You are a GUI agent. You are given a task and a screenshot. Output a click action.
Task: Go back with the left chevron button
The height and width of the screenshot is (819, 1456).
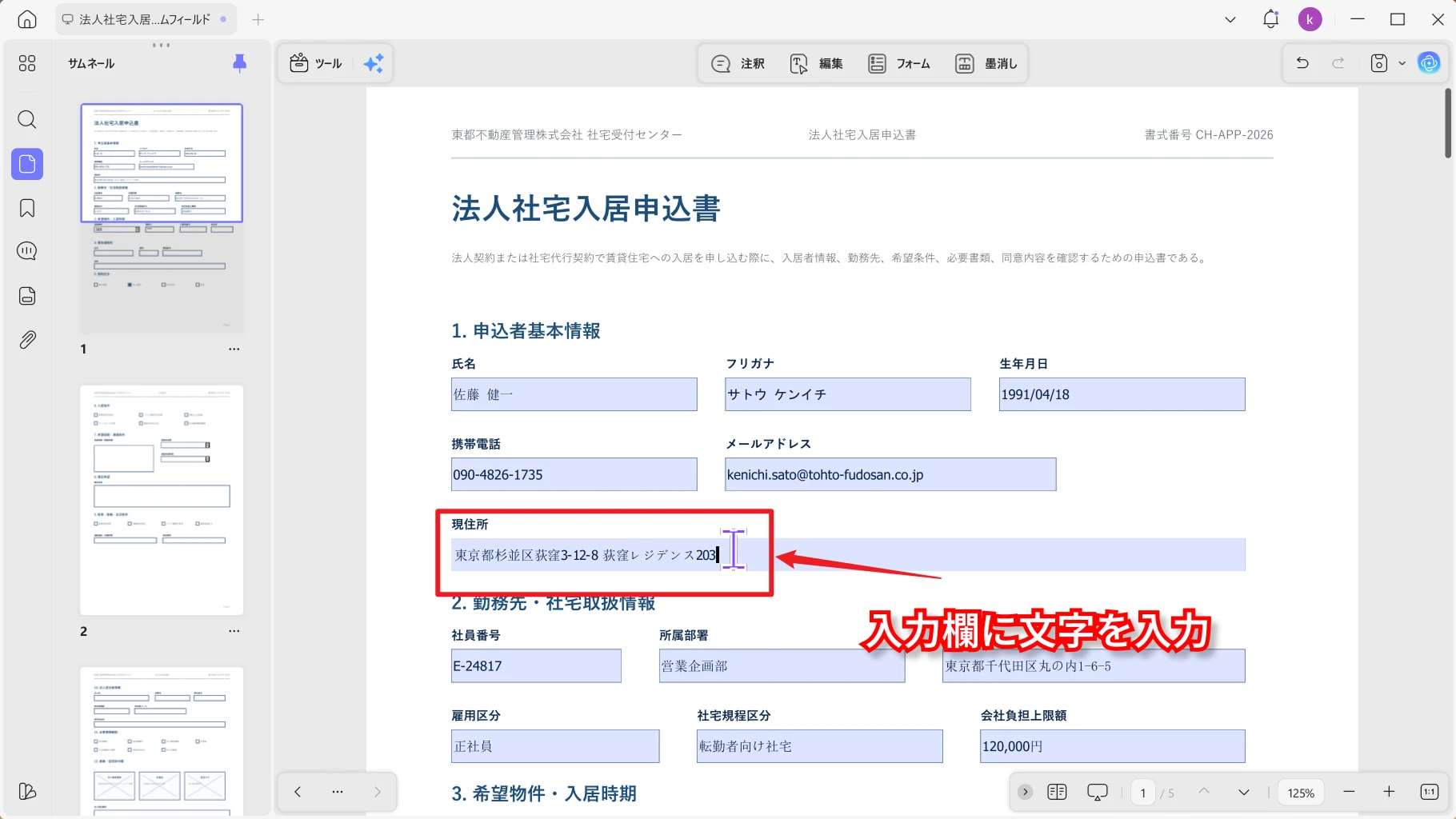(298, 792)
